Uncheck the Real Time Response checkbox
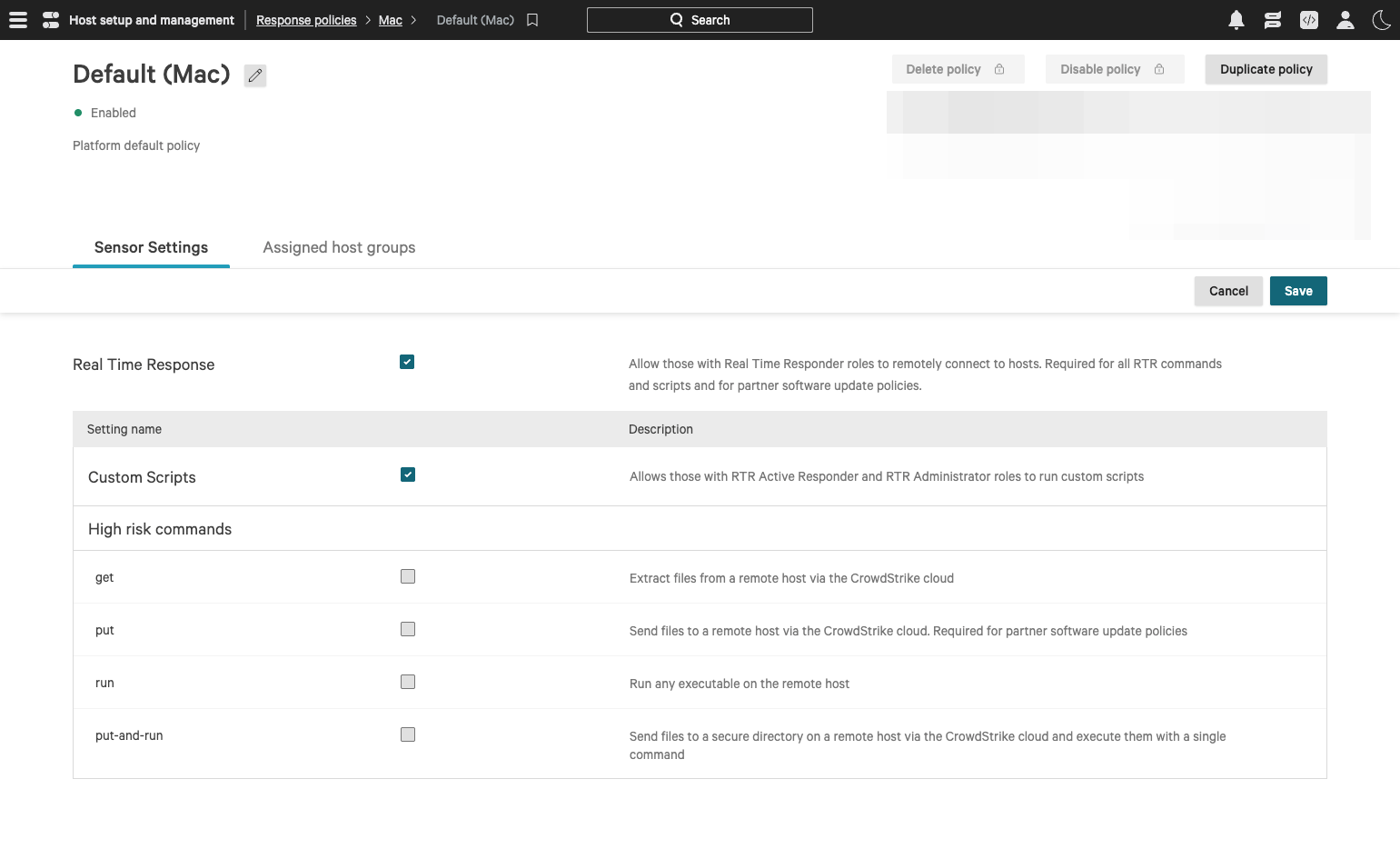Viewport: 1400px width, 849px height. click(407, 362)
